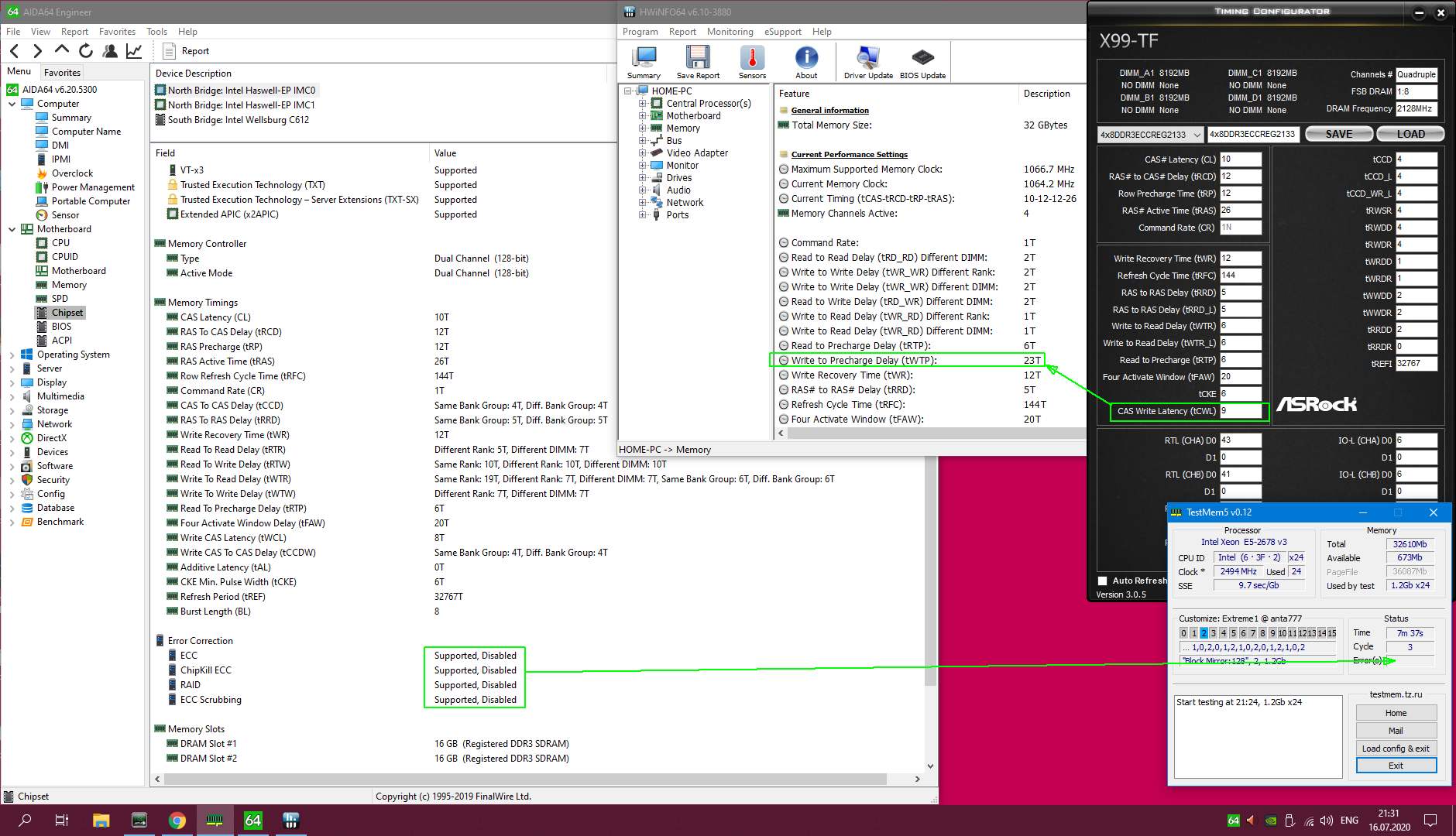This screenshot has width=1456, height=836.
Task: Click Home button in TestMem5
Action: pyautogui.click(x=1396, y=713)
